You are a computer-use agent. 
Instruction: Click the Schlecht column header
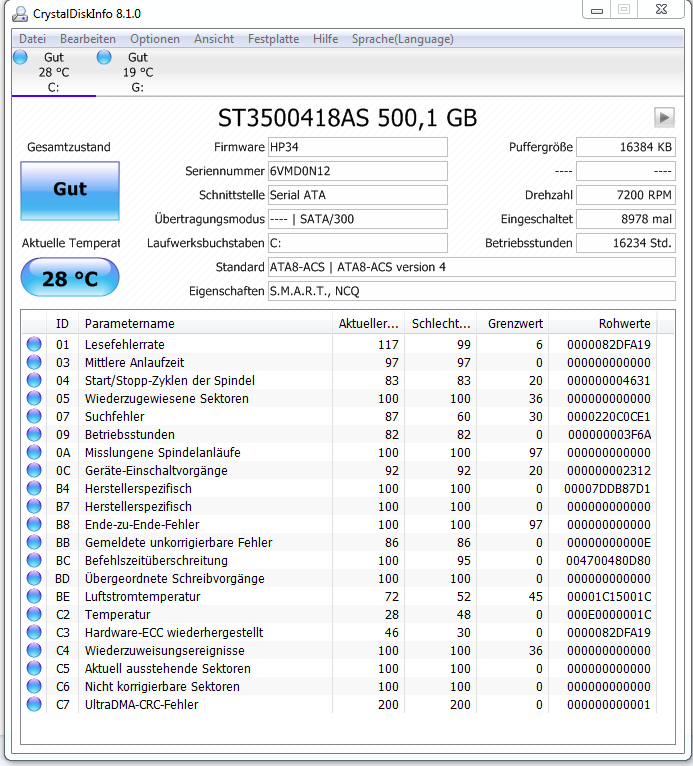[x=441, y=323]
